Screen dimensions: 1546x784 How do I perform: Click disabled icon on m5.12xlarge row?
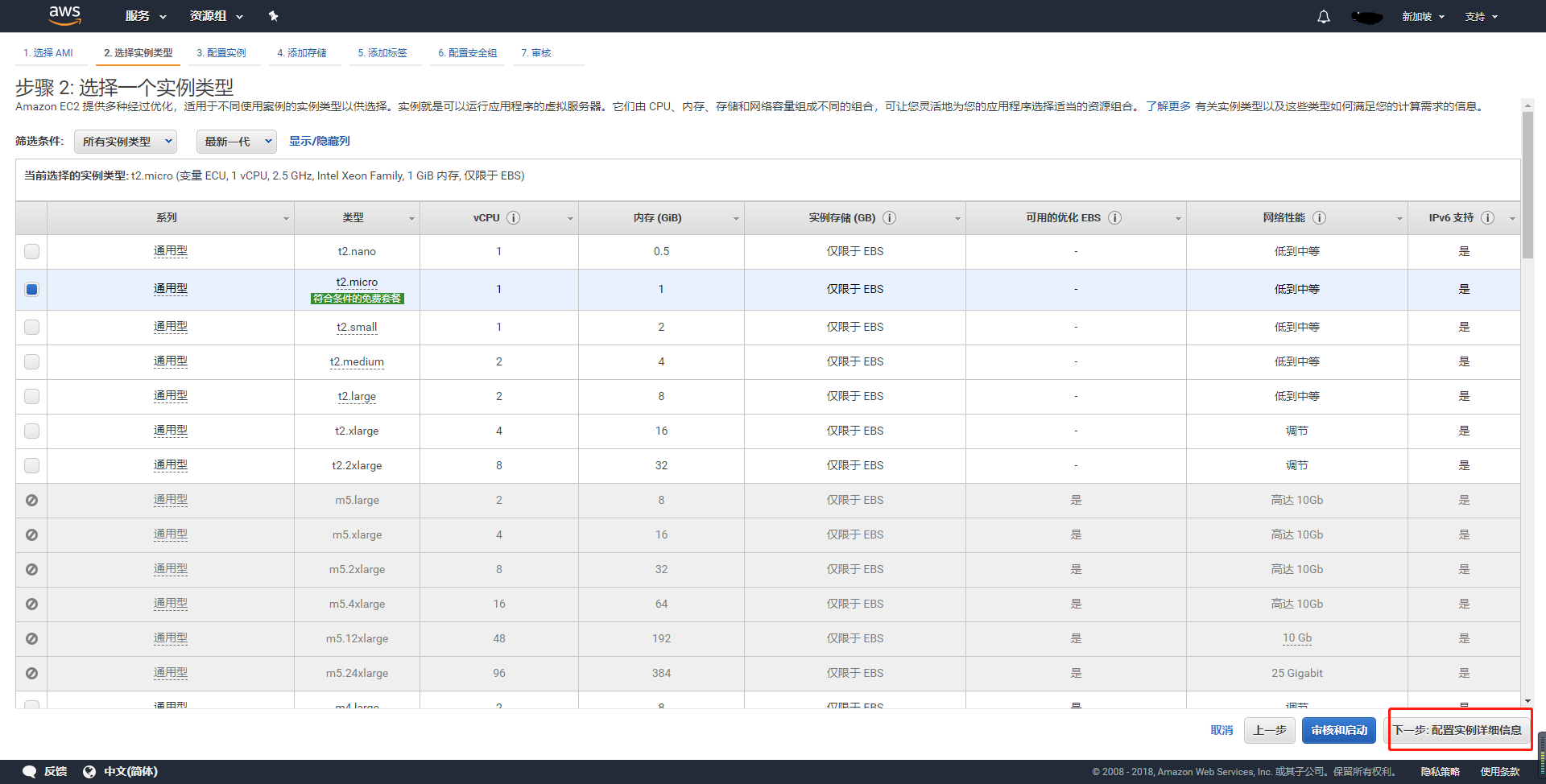31,639
